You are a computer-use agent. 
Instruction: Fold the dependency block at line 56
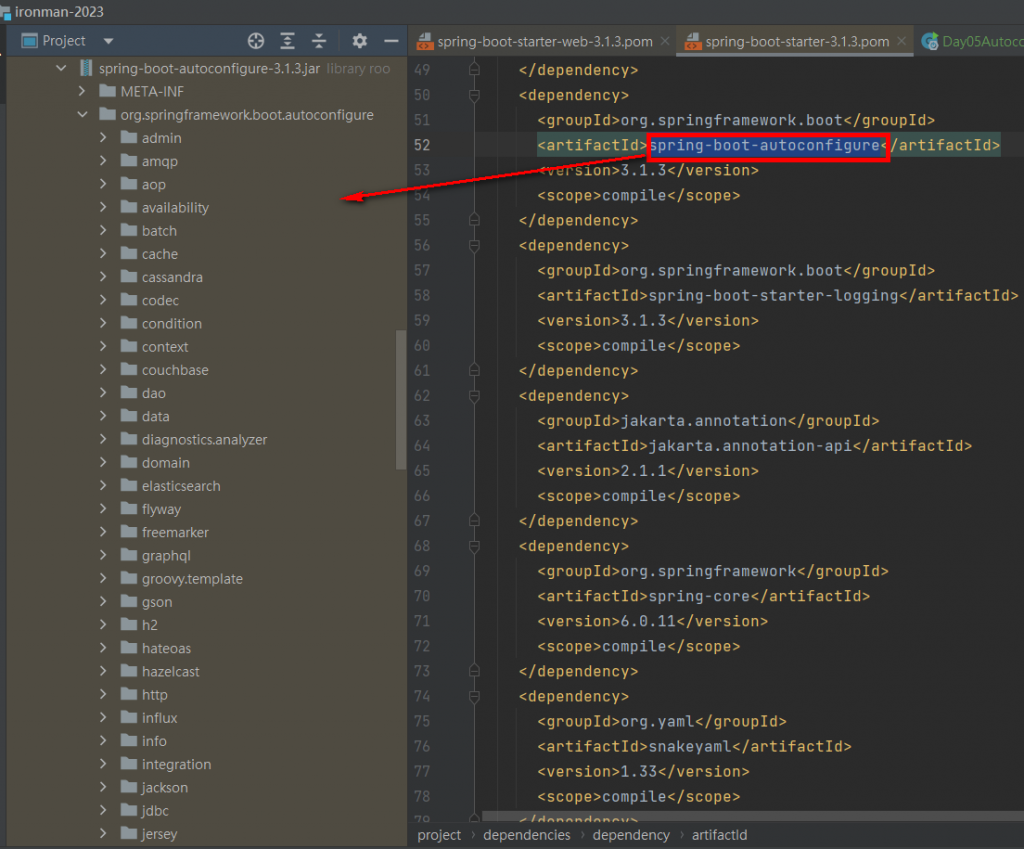click(x=475, y=246)
